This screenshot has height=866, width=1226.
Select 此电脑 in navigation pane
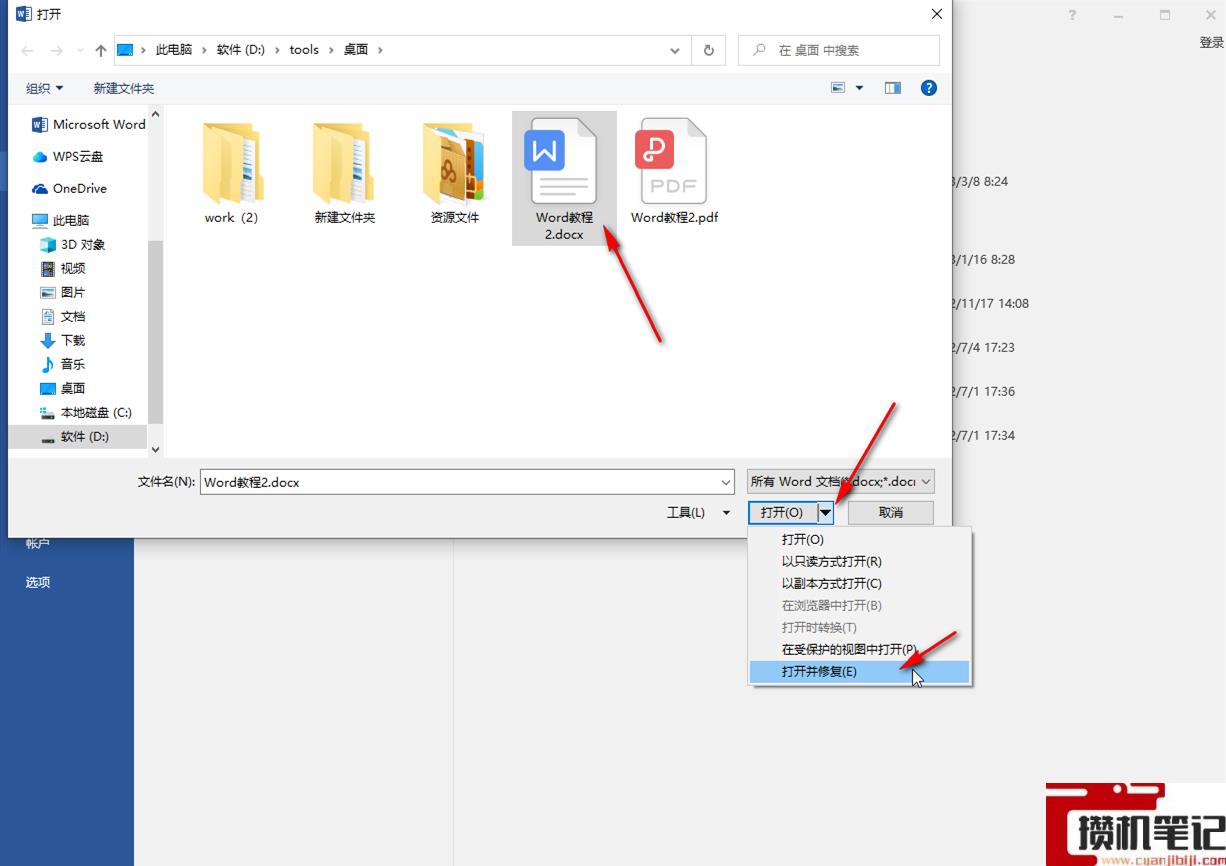(x=60, y=220)
